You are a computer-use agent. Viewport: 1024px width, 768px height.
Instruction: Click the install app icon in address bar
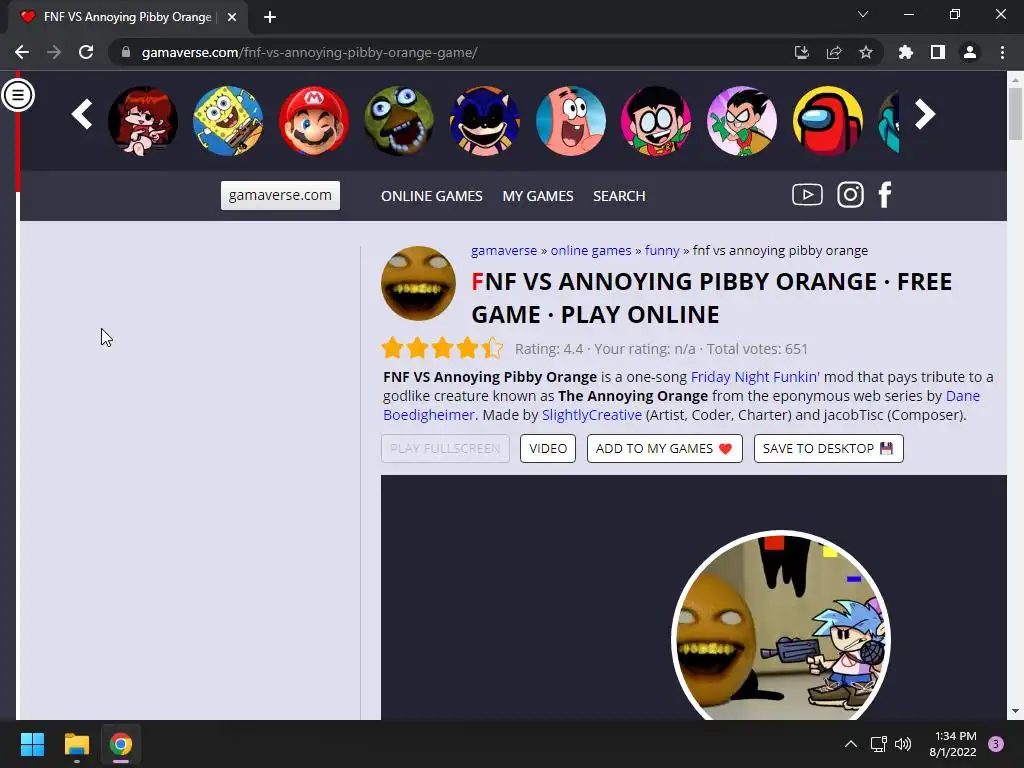pyautogui.click(x=801, y=52)
